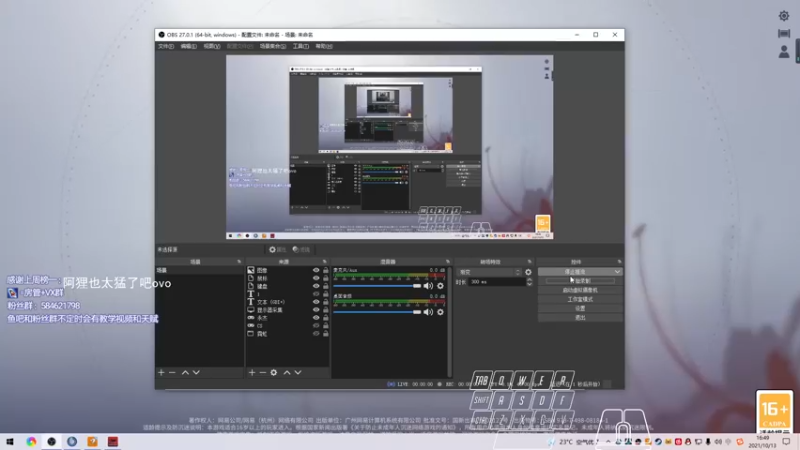800x450 pixels.
Task: Open the 视图(V) menu
Action: 212,46
